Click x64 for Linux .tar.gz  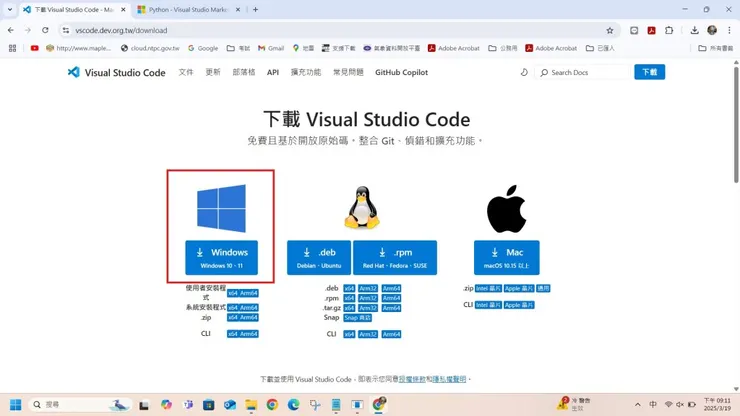pyautogui.click(x=349, y=308)
